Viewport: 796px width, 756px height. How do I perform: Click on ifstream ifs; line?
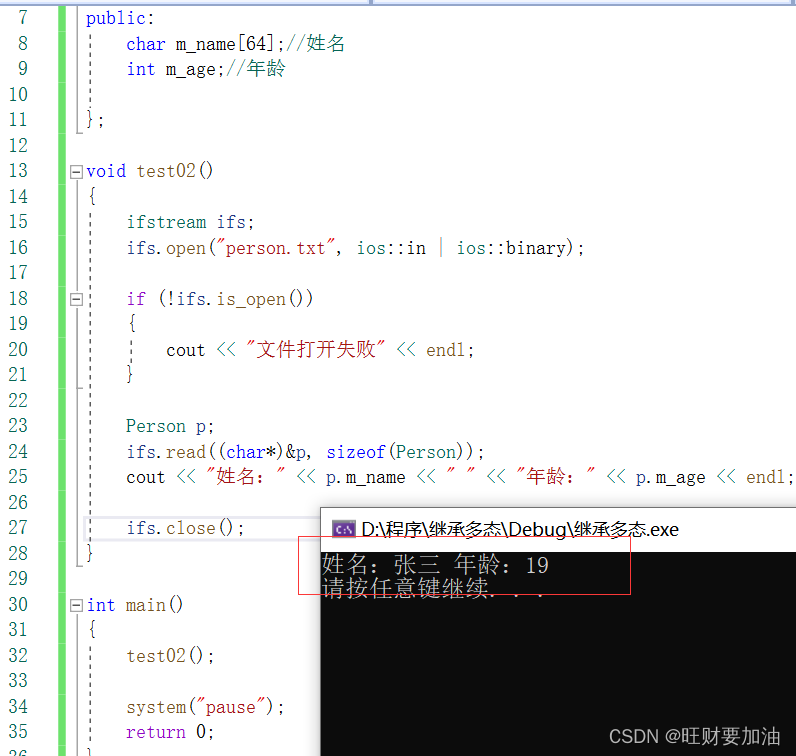pos(190,222)
